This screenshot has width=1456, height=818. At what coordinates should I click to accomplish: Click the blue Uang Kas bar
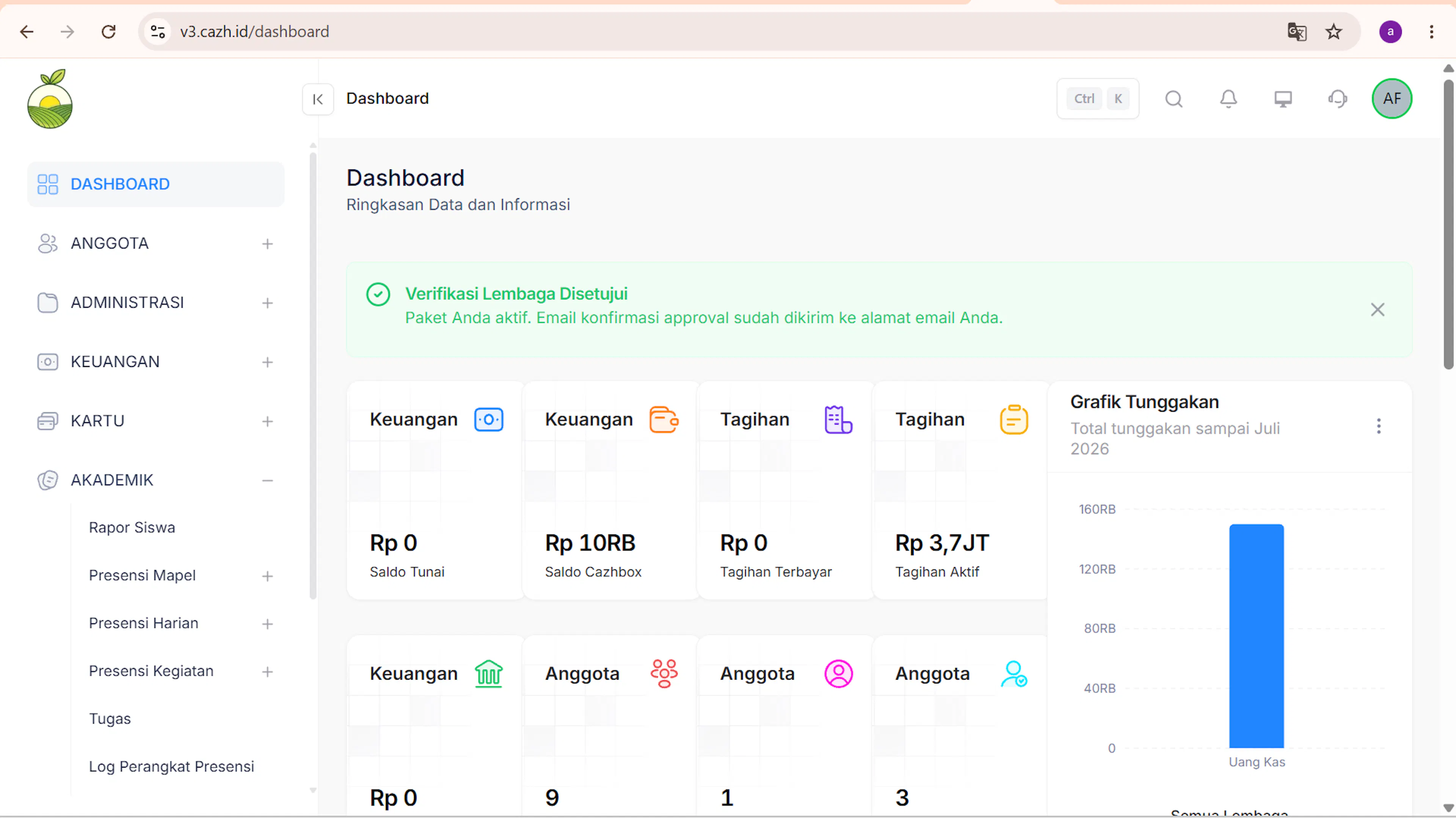(1256, 636)
